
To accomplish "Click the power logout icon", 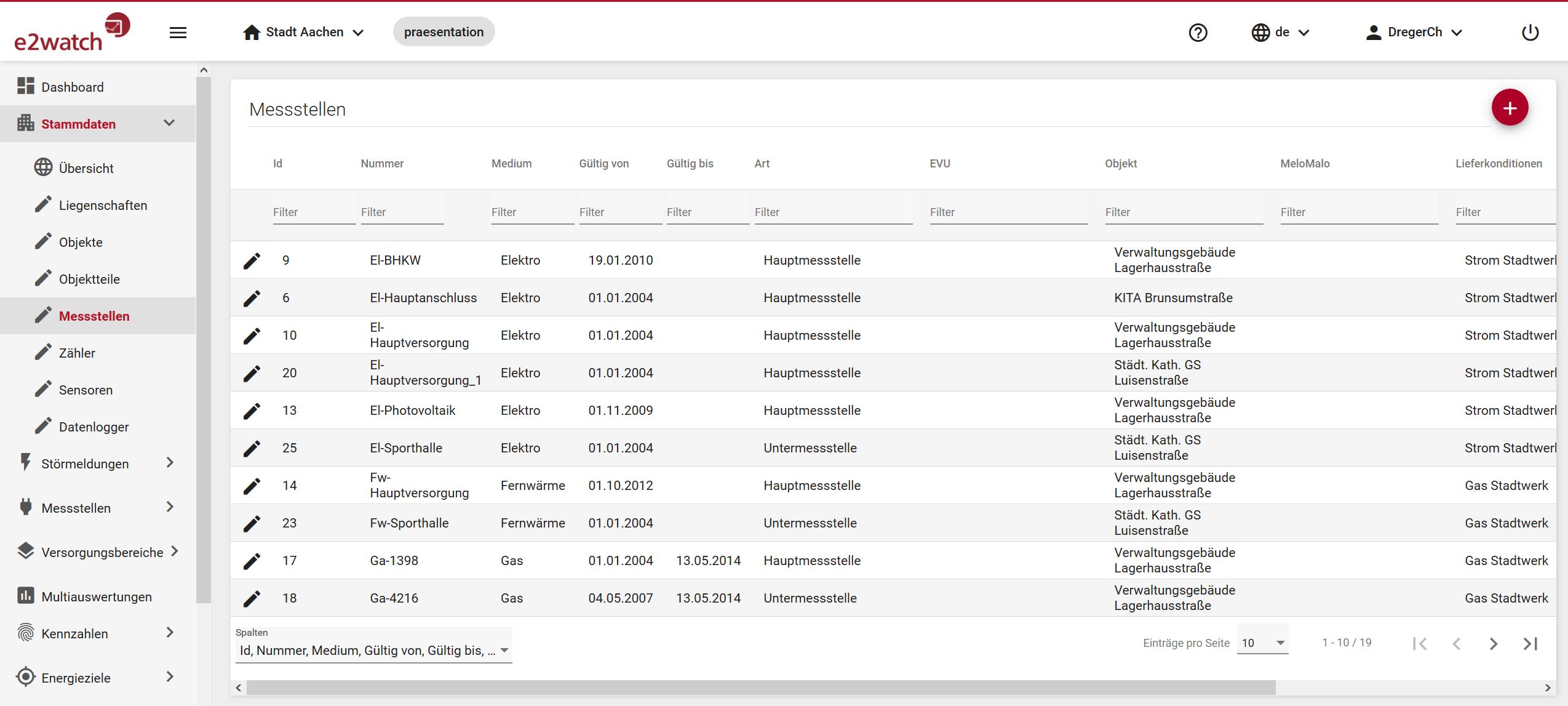I will click(1529, 33).
